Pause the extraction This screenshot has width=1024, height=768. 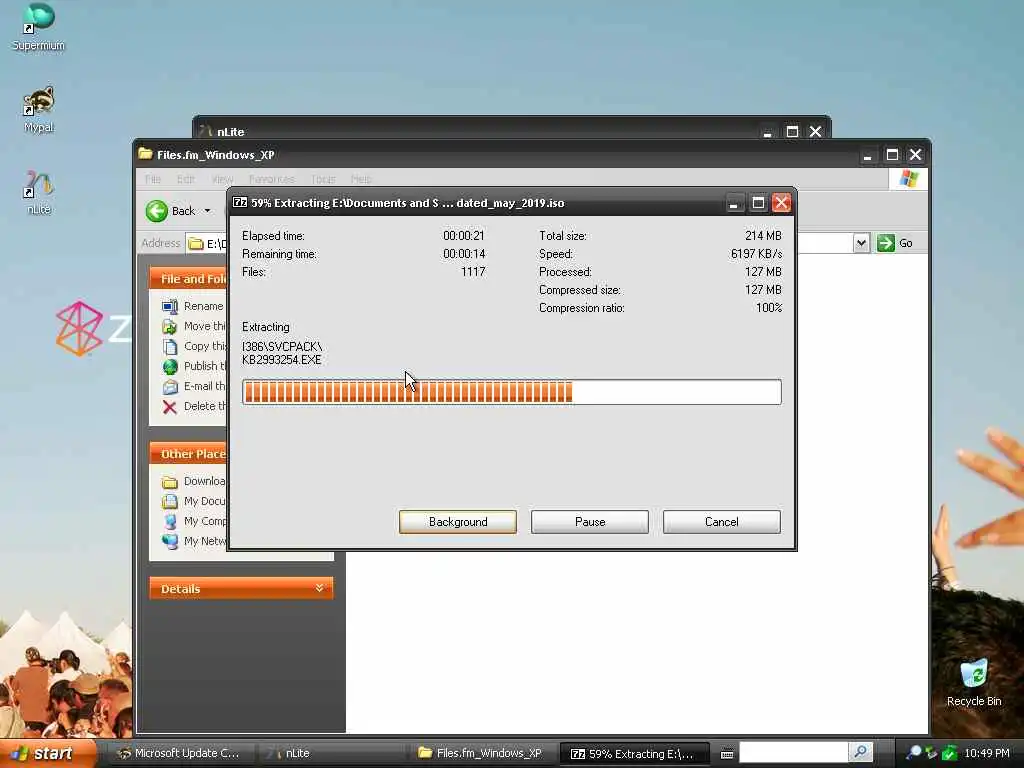(x=590, y=522)
